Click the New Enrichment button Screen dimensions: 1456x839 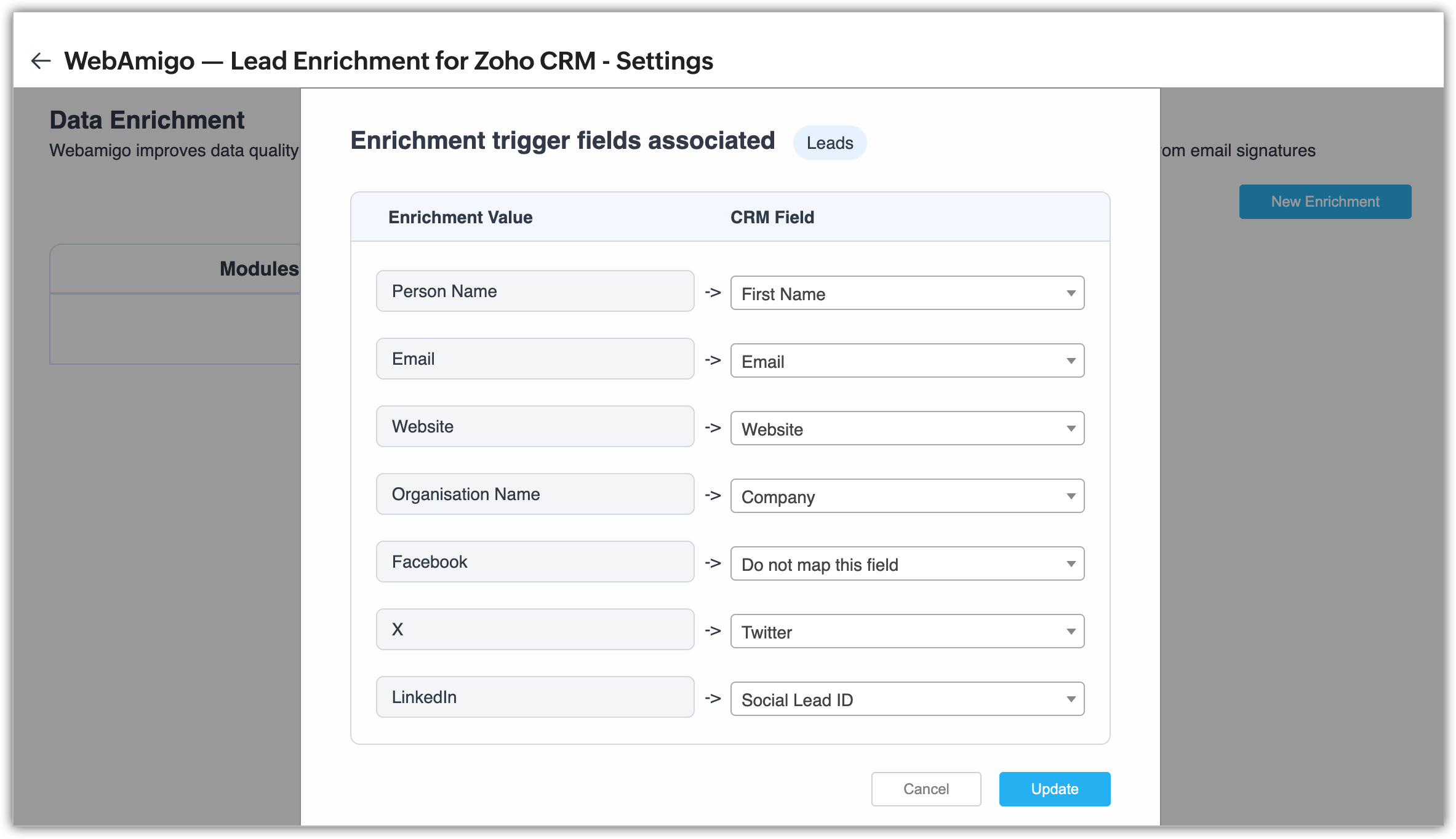[x=1324, y=202]
